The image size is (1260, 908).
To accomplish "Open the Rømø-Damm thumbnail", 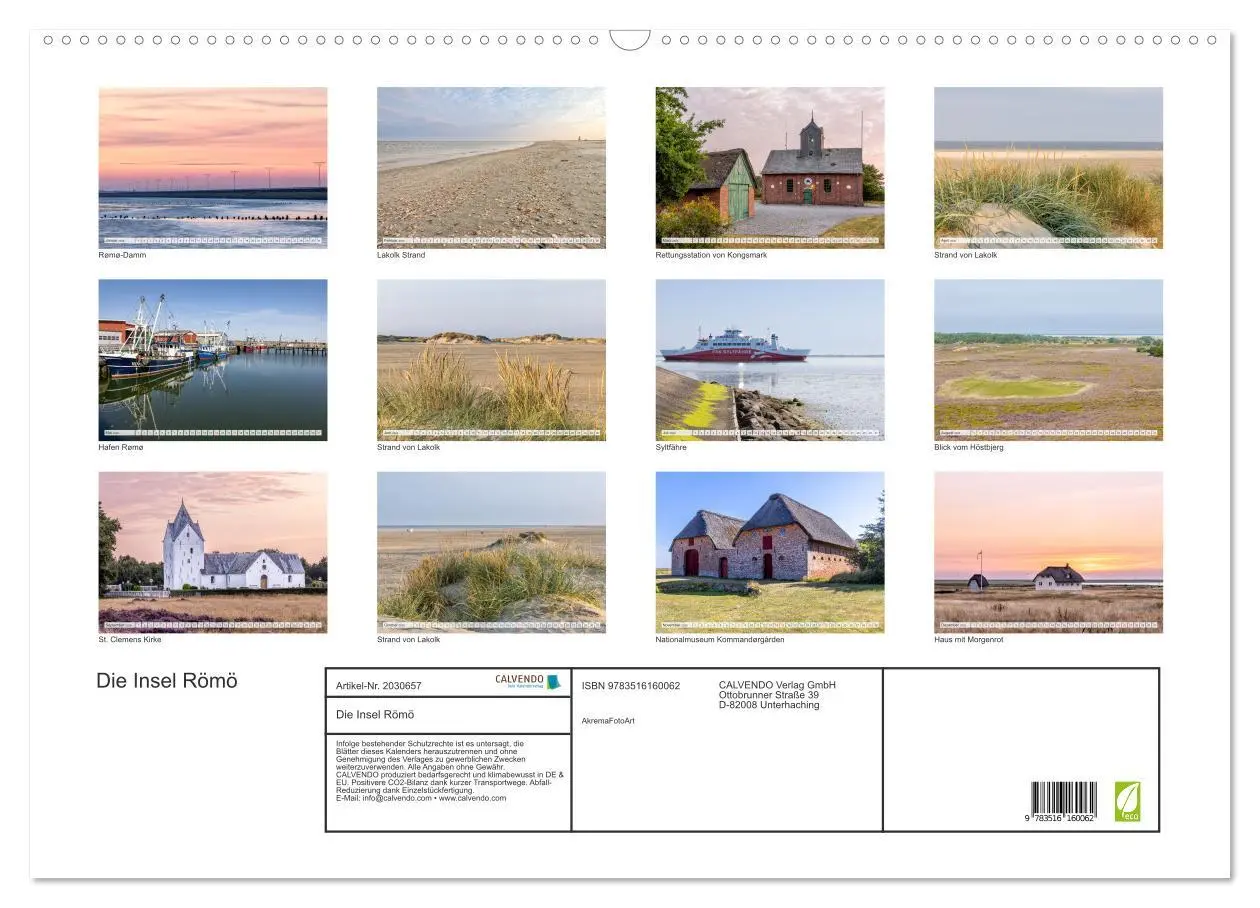I will coord(212,163).
